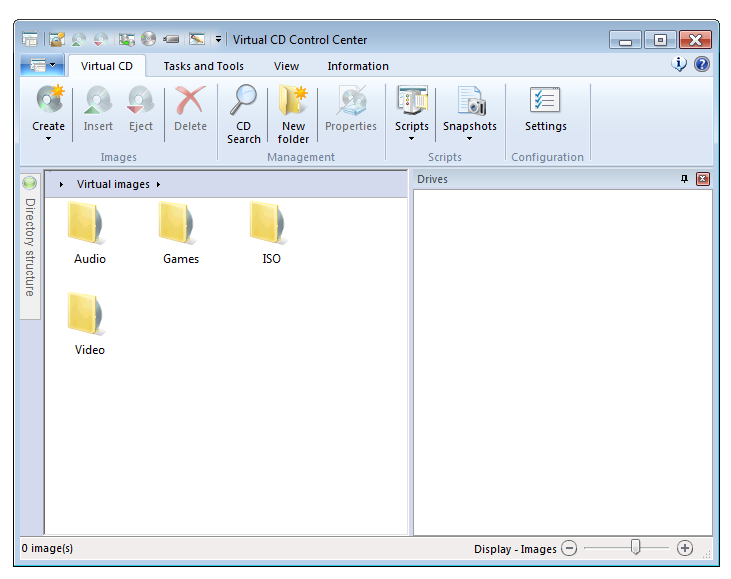
Task: Expand arrow after Virtual images breadcrumb
Action: pos(159,185)
